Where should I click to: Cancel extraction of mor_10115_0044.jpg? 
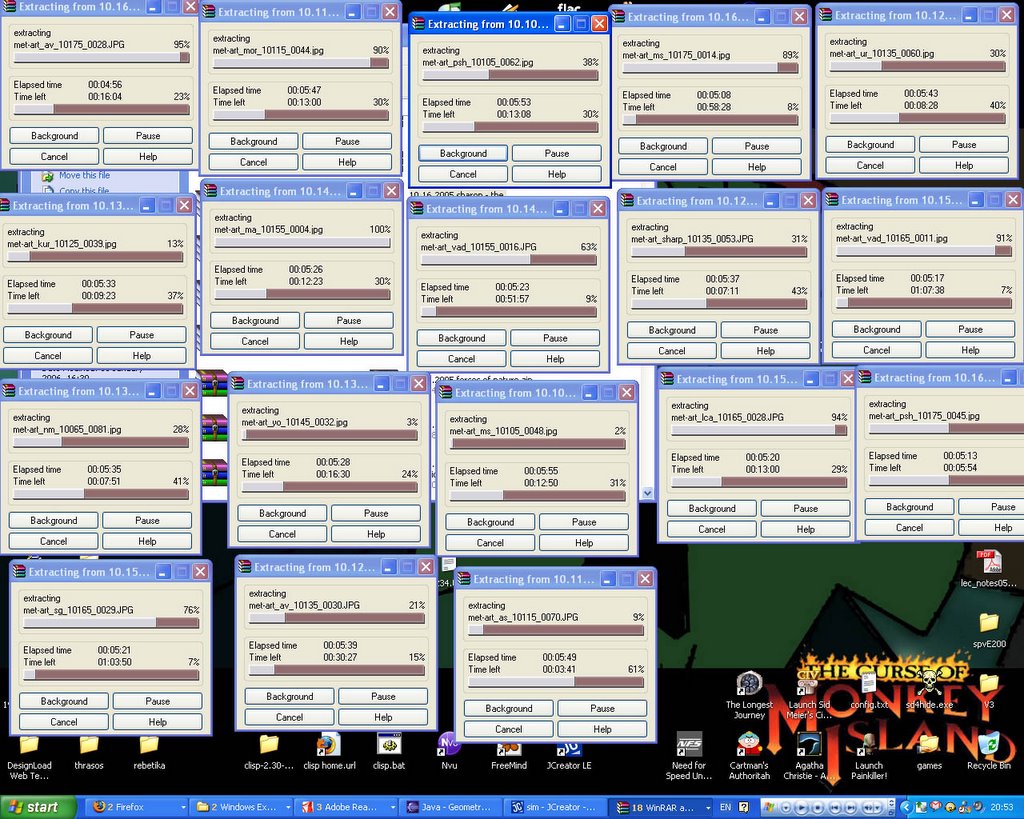click(253, 162)
